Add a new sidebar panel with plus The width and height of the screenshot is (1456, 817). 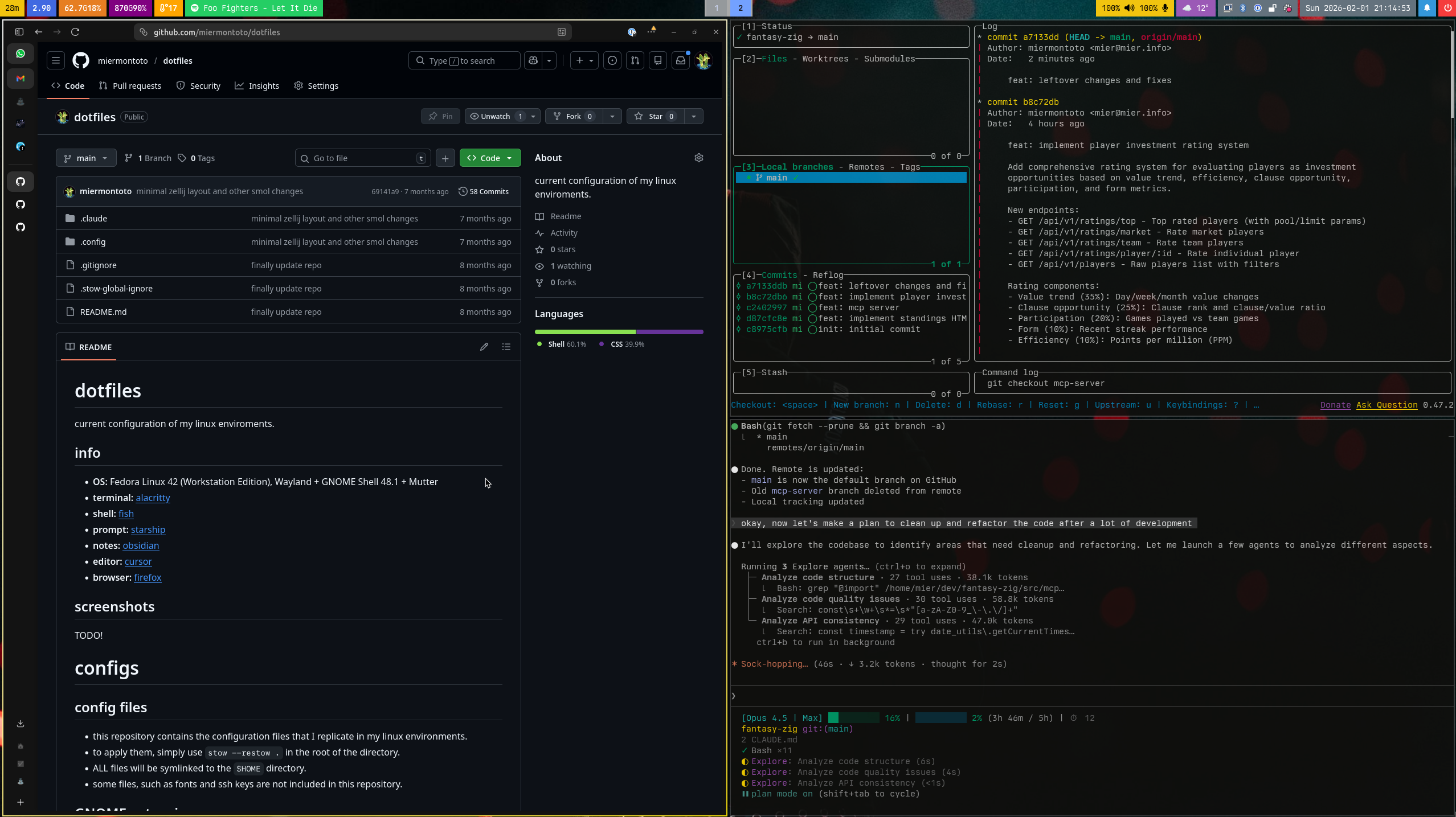coord(21,802)
